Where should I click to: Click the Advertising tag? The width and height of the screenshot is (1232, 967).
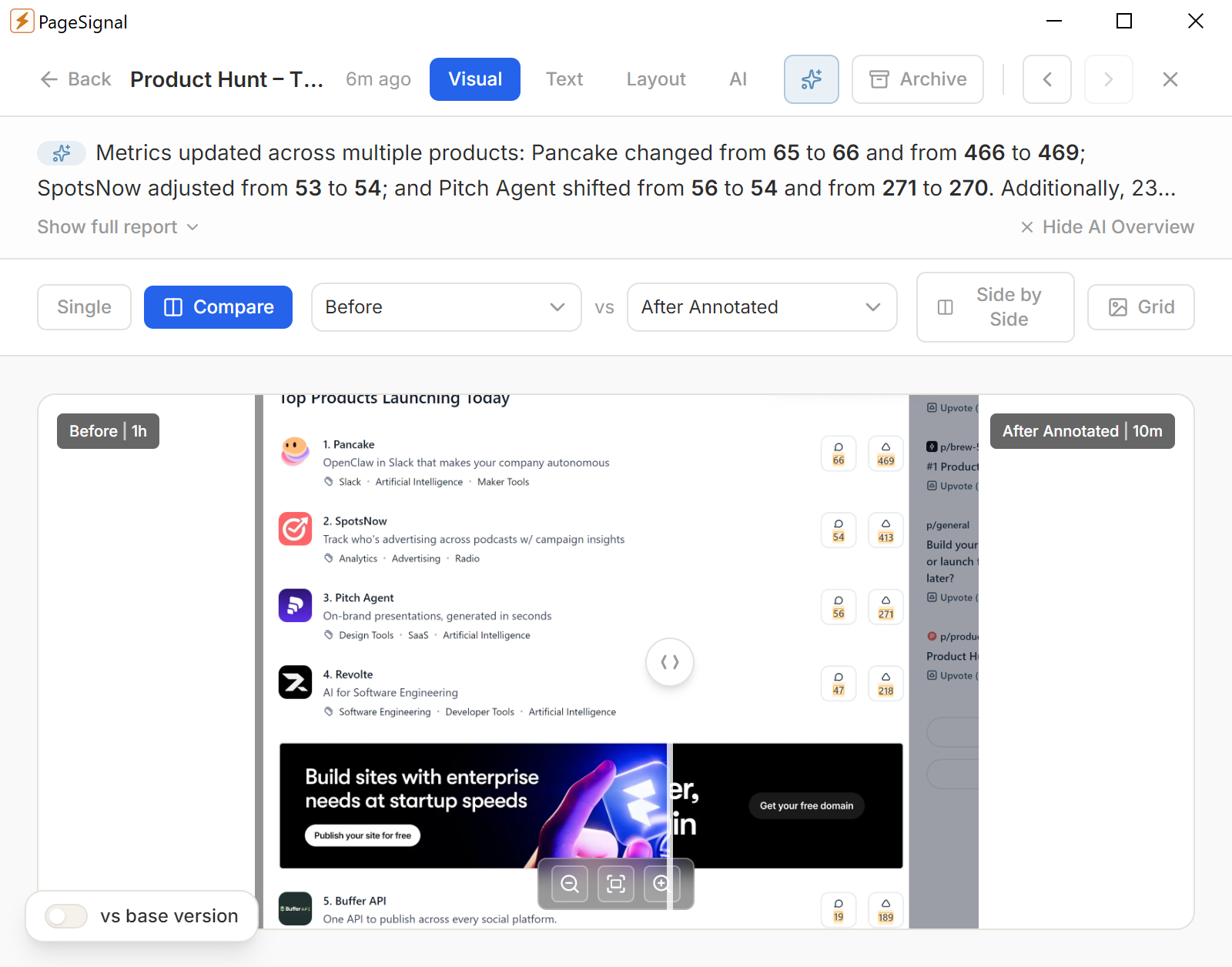416,559
